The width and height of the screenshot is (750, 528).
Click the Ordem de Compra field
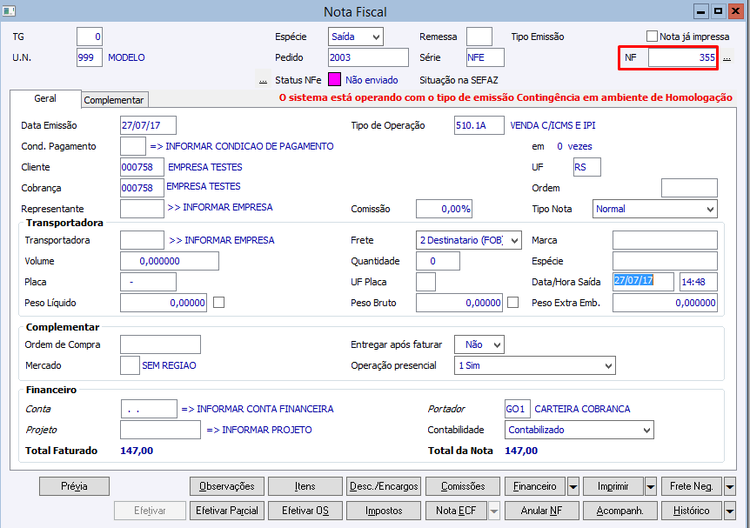click(161, 344)
